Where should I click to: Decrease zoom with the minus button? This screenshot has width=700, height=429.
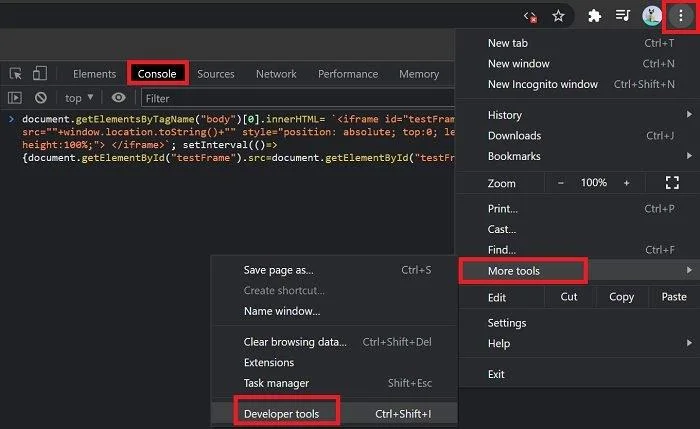561,183
